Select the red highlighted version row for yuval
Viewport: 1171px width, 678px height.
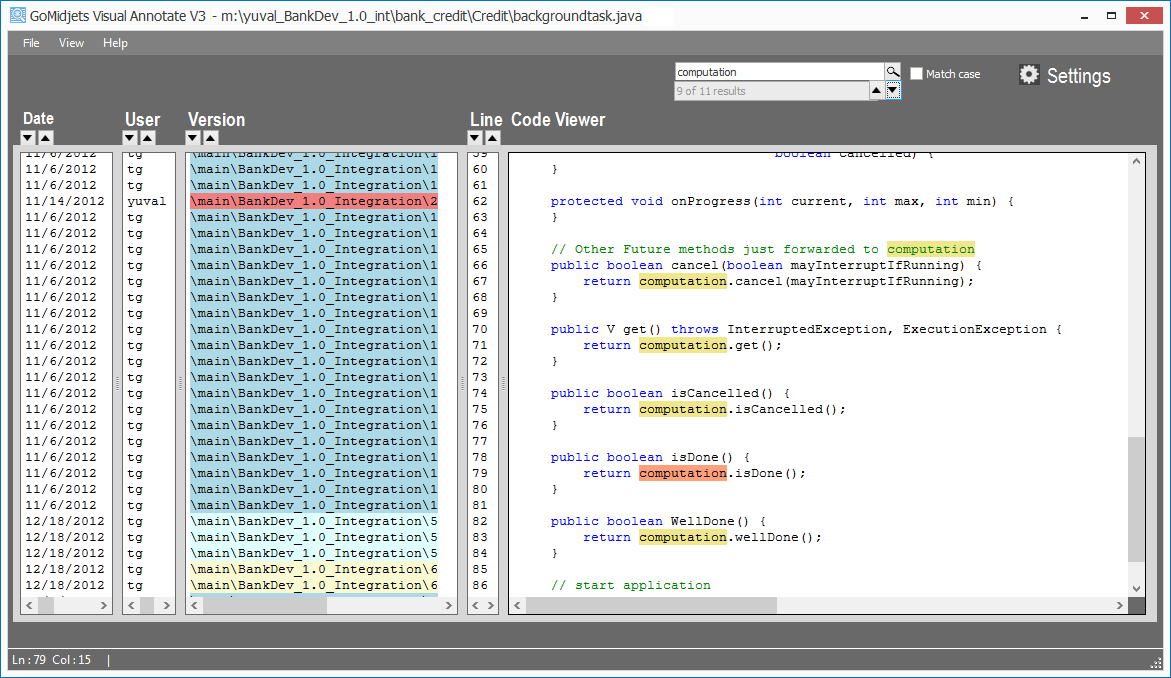coord(313,201)
